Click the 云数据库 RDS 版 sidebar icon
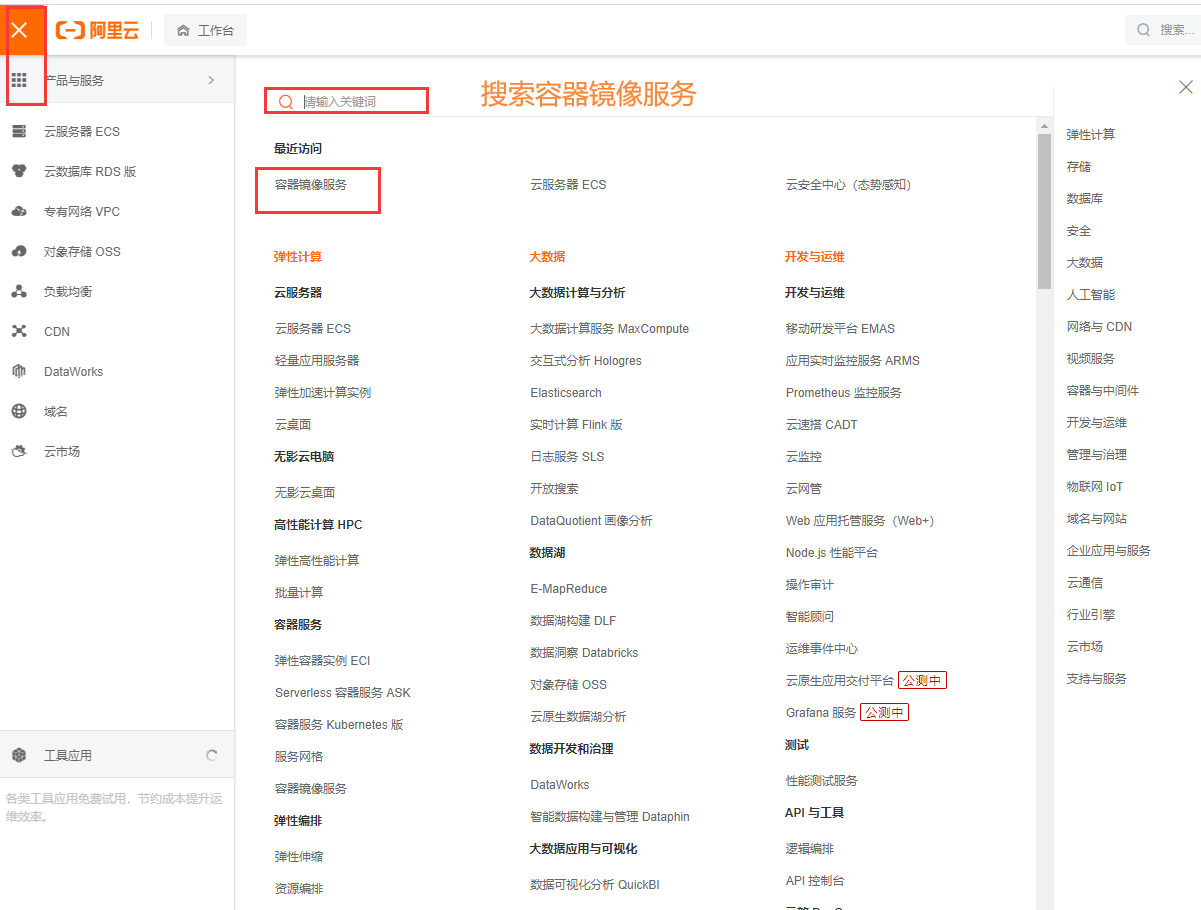The width and height of the screenshot is (1201, 910). tap(19, 171)
